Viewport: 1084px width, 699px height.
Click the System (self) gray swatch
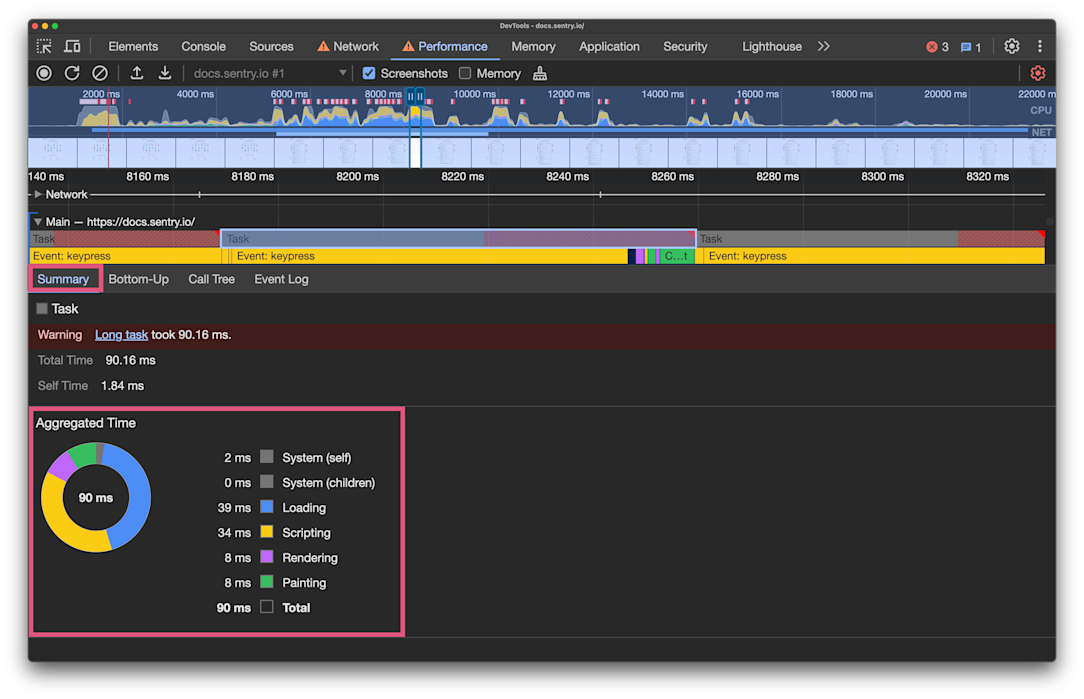[x=267, y=457]
